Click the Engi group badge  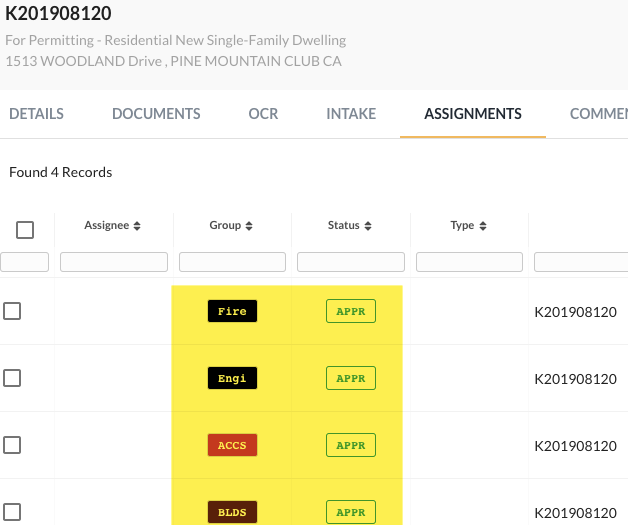(x=232, y=379)
